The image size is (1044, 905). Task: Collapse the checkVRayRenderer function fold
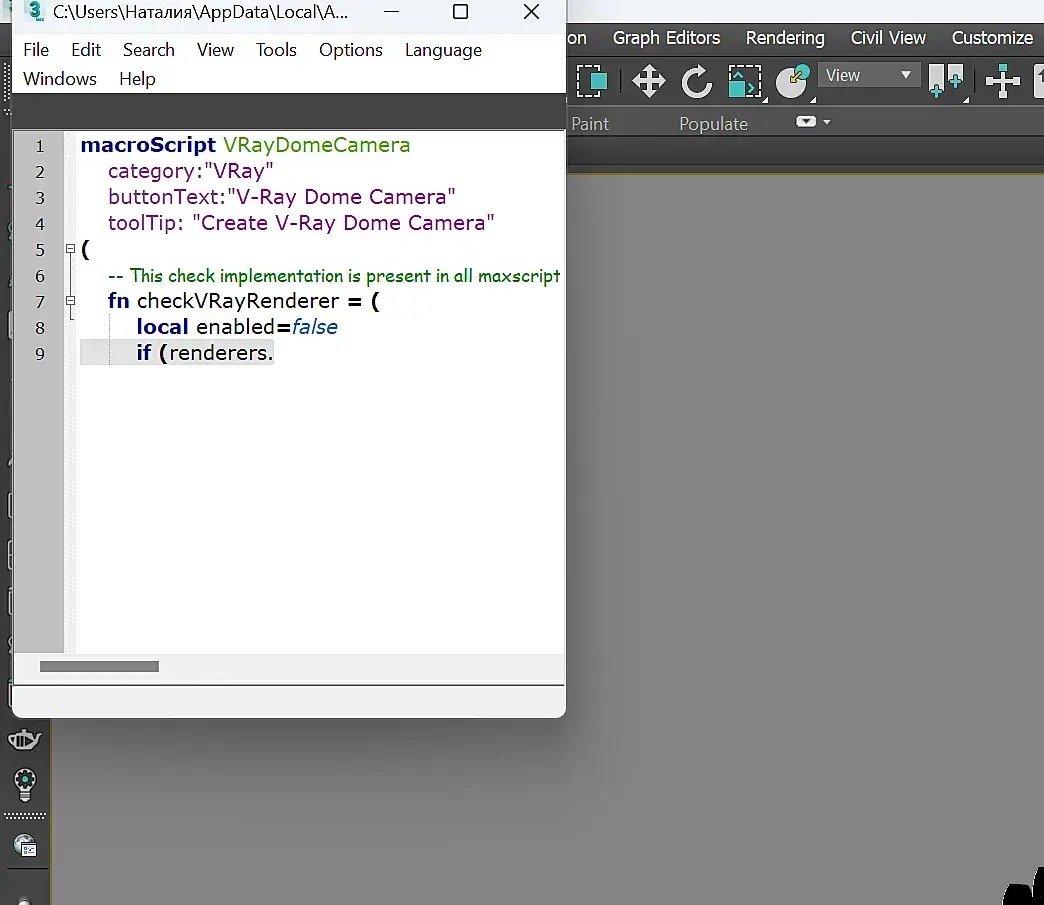[71, 300]
